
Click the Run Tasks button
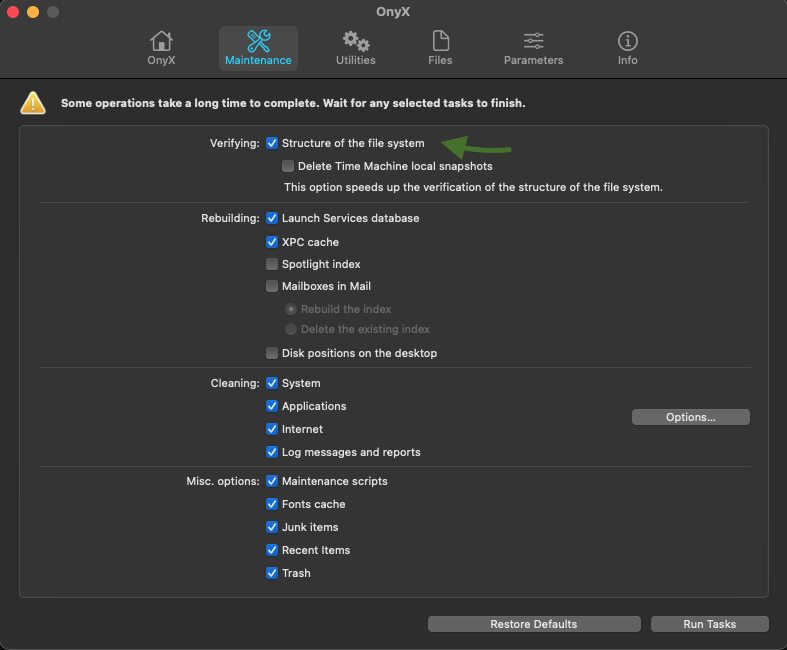[710, 624]
